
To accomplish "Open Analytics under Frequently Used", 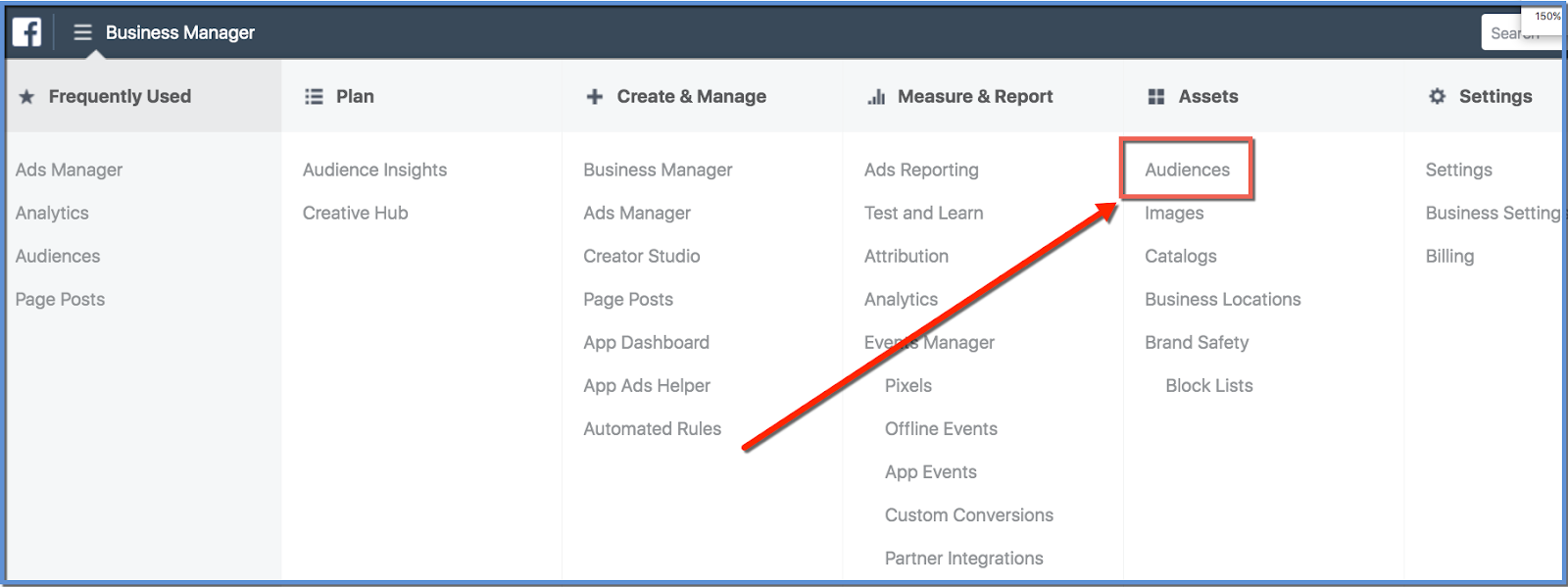I will pyautogui.click(x=52, y=213).
